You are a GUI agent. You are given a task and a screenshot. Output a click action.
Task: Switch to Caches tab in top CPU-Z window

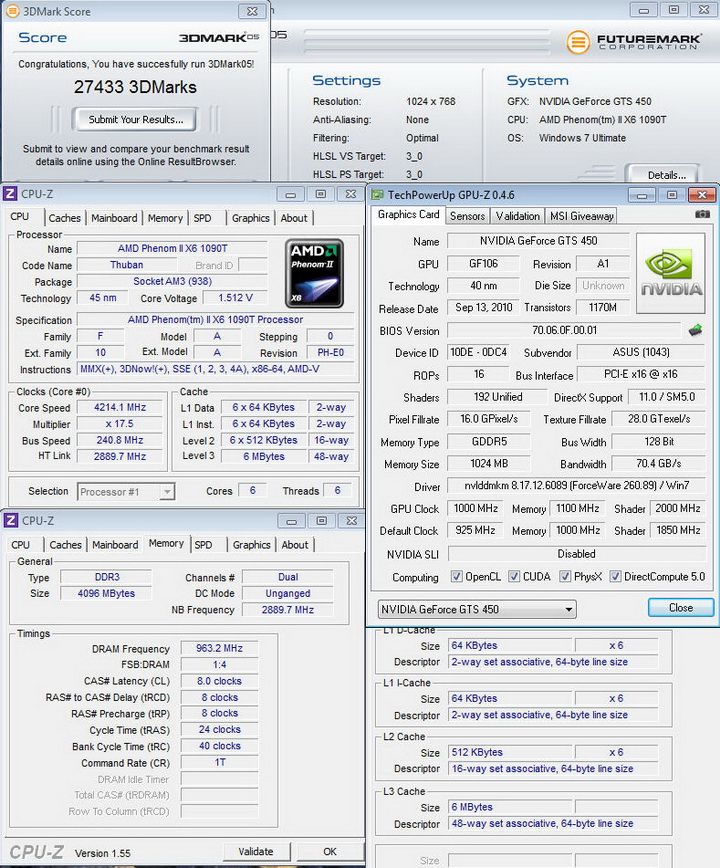click(65, 218)
